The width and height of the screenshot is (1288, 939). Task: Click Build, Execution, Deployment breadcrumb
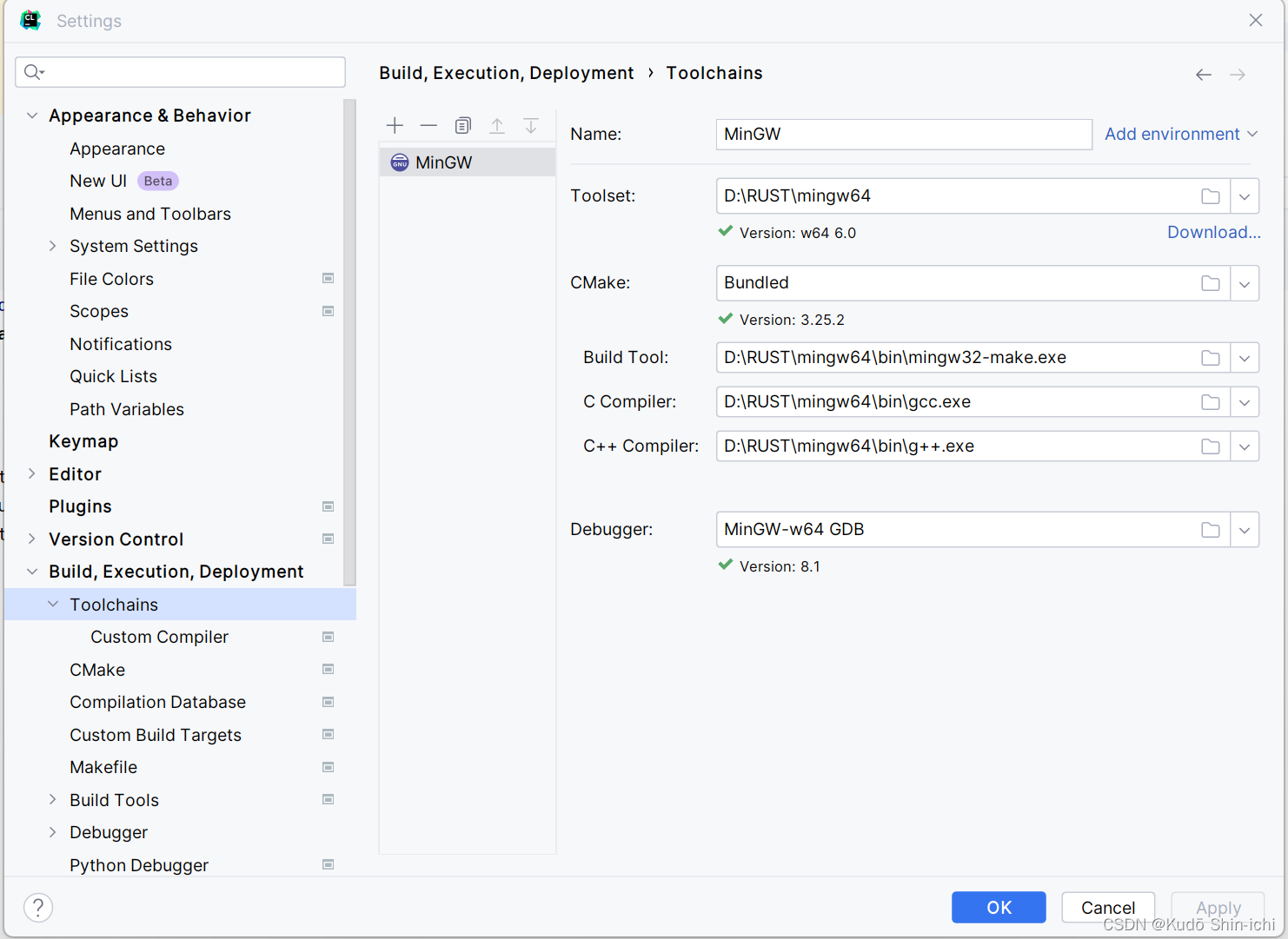tap(507, 73)
